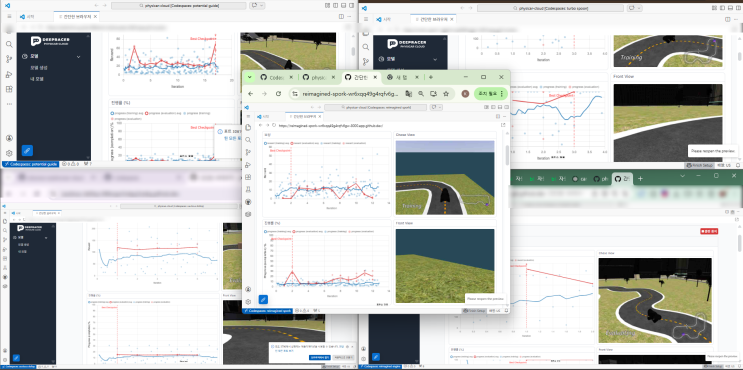Open Run and Debug in center VS Code window
The width and height of the screenshot is (743, 370).
[248, 165]
